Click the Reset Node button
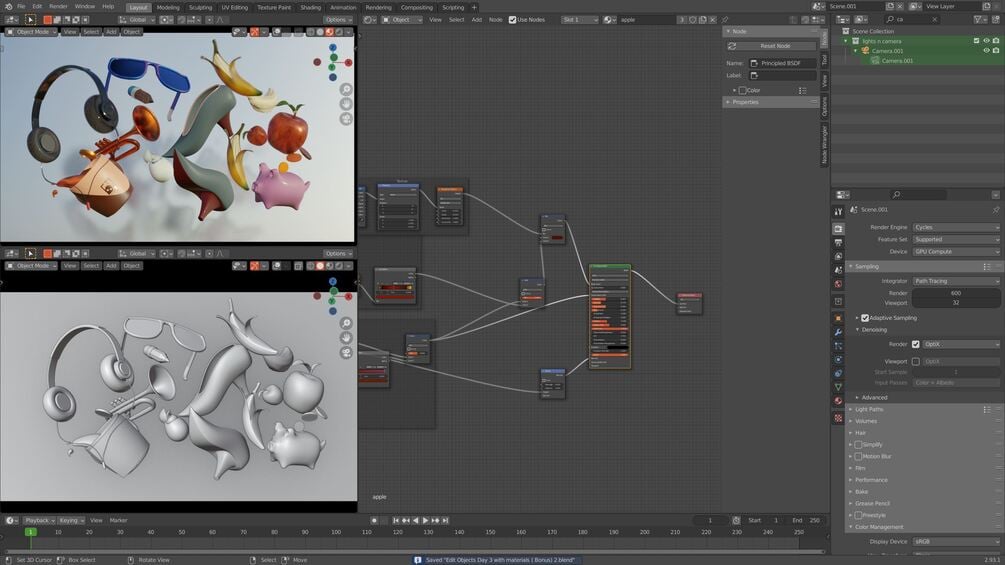This screenshot has height=565, width=1005. point(772,46)
